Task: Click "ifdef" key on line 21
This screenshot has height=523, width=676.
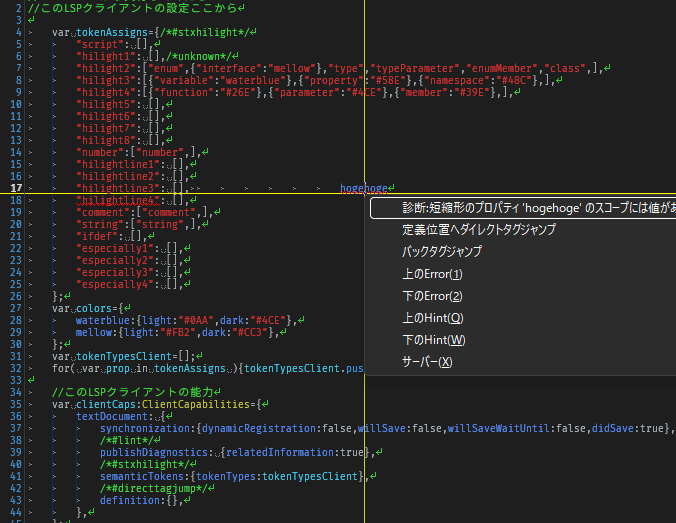Action: click(x=97, y=237)
